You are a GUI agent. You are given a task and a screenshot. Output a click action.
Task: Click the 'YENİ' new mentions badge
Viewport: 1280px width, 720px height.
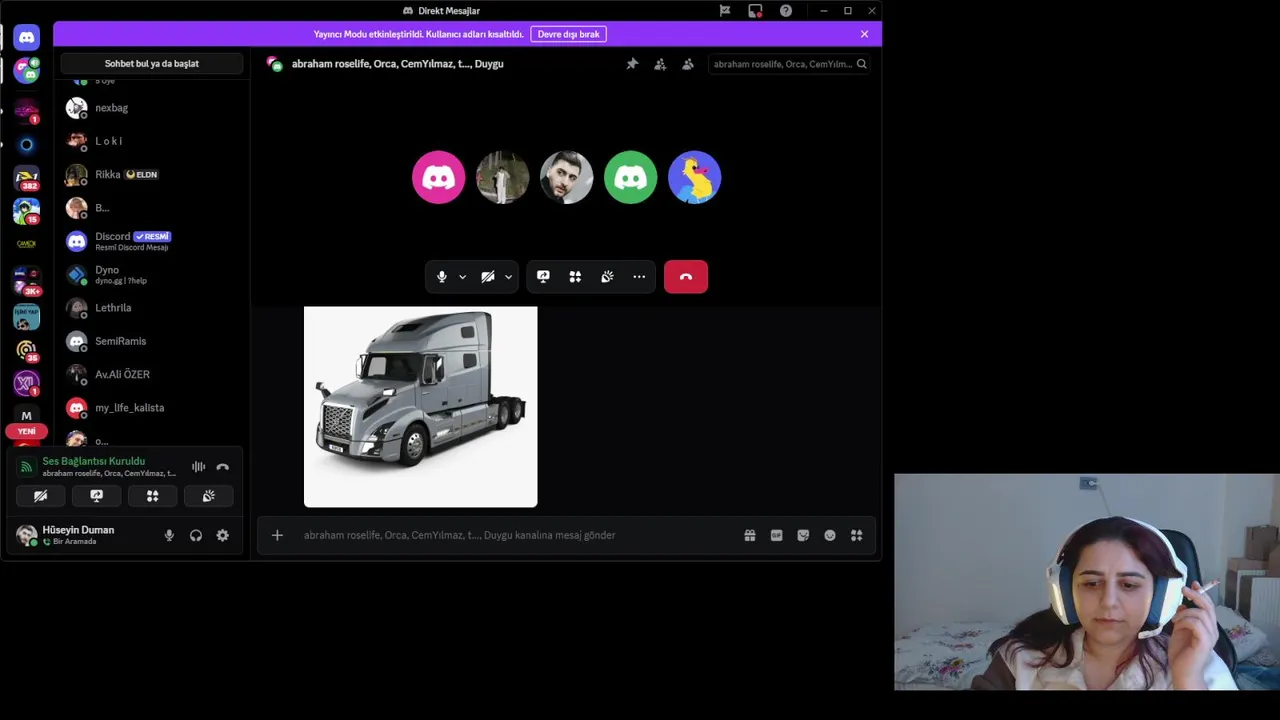click(x=26, y=431)
